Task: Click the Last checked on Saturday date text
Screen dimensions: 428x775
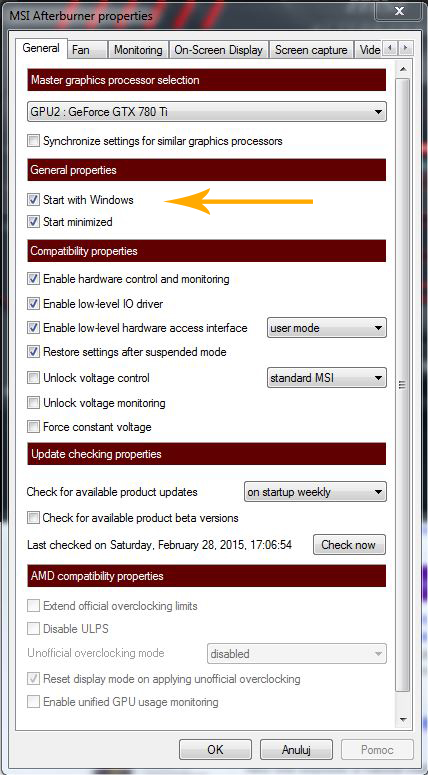Action: (x=159, y=545)
